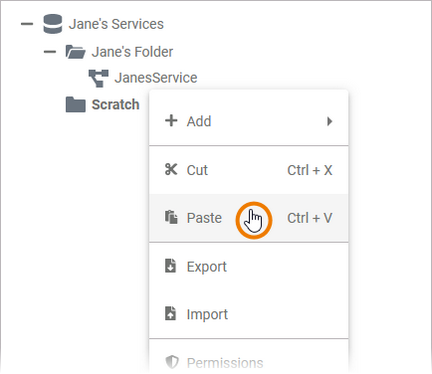Collapse the Jane's Services tree node
Screen dimensions: 432x374
click(27, 24)
